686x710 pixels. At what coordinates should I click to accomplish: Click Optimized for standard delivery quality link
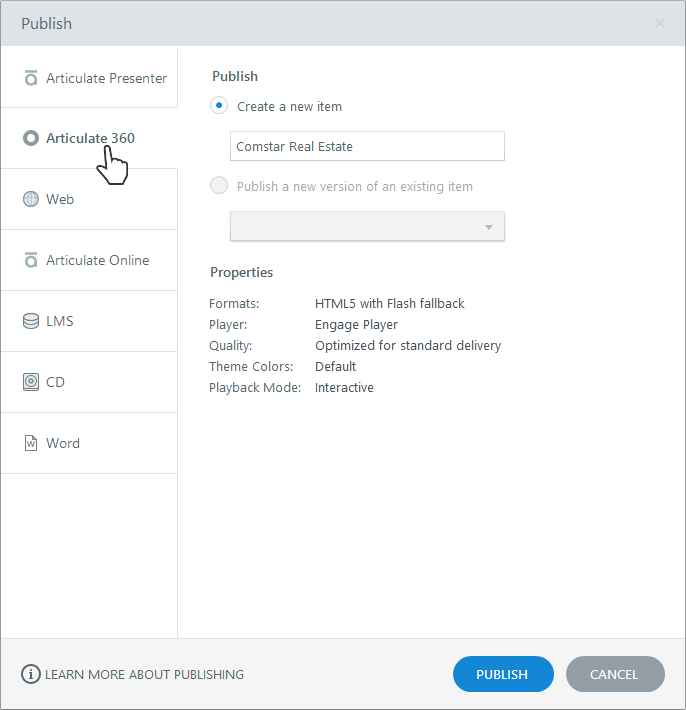coord(408,345)
